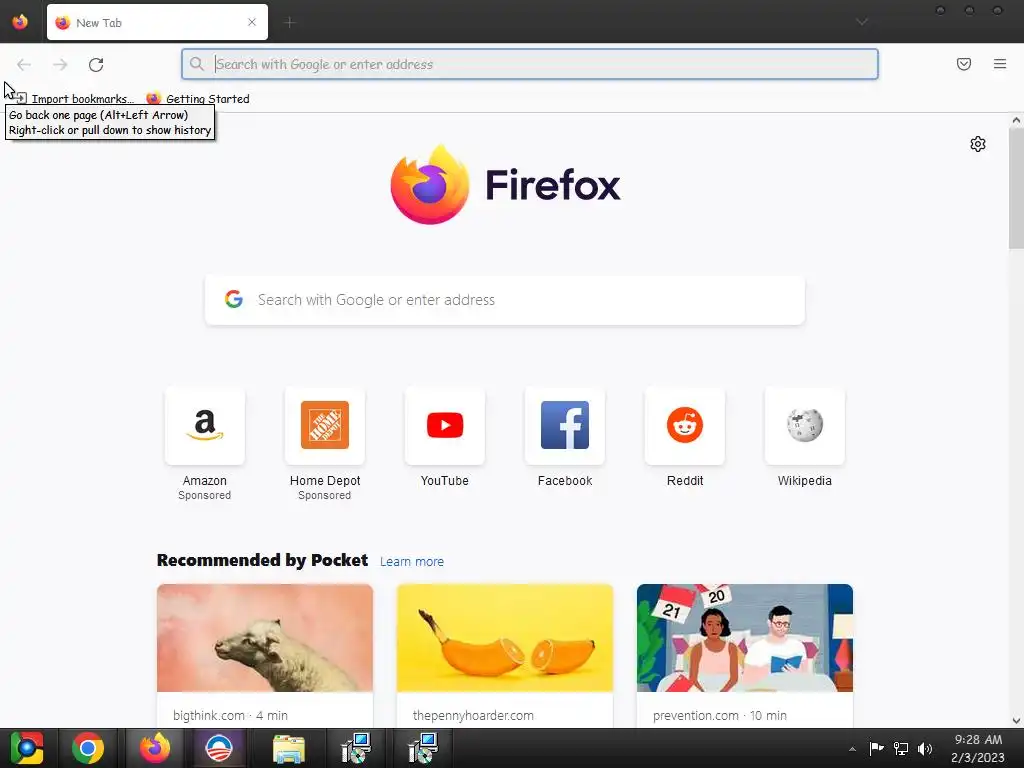
Task: Click the 9:28 AM clock in the taskbar
Action: [978, 740]
